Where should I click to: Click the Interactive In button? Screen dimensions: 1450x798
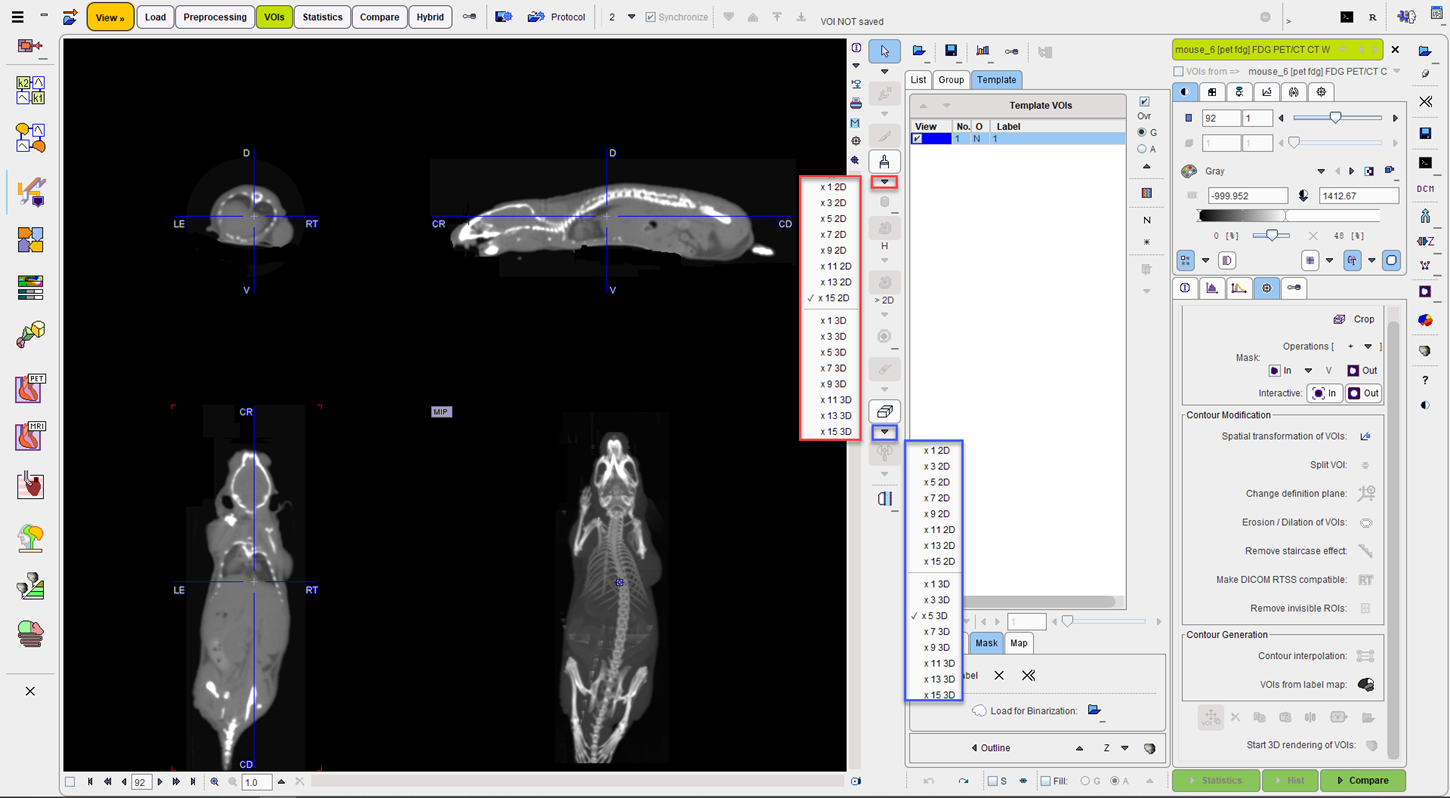click(1325, 393)
